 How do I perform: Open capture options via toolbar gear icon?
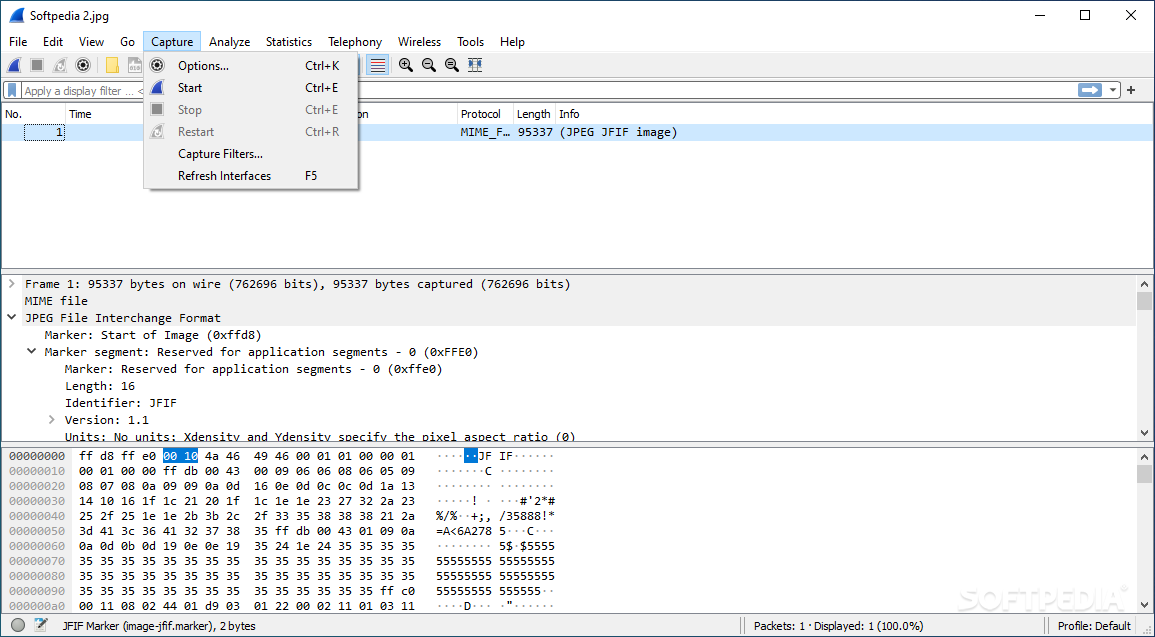(x=83, y=66)
